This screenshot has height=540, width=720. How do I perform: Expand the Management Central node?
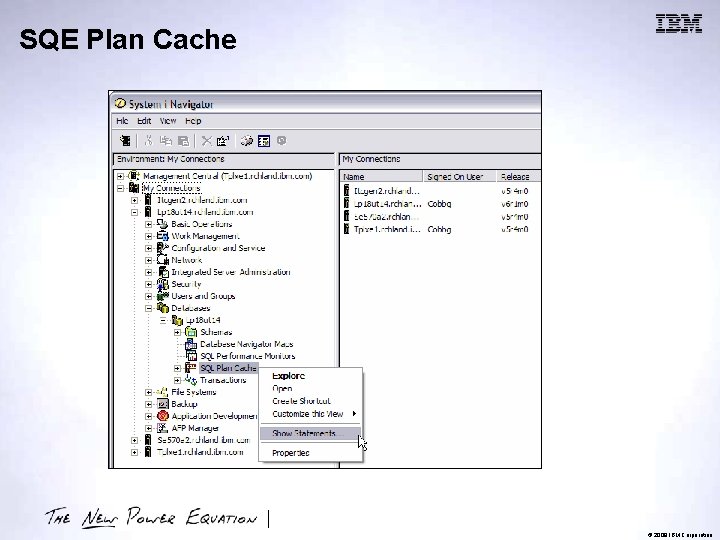(120, 176)
